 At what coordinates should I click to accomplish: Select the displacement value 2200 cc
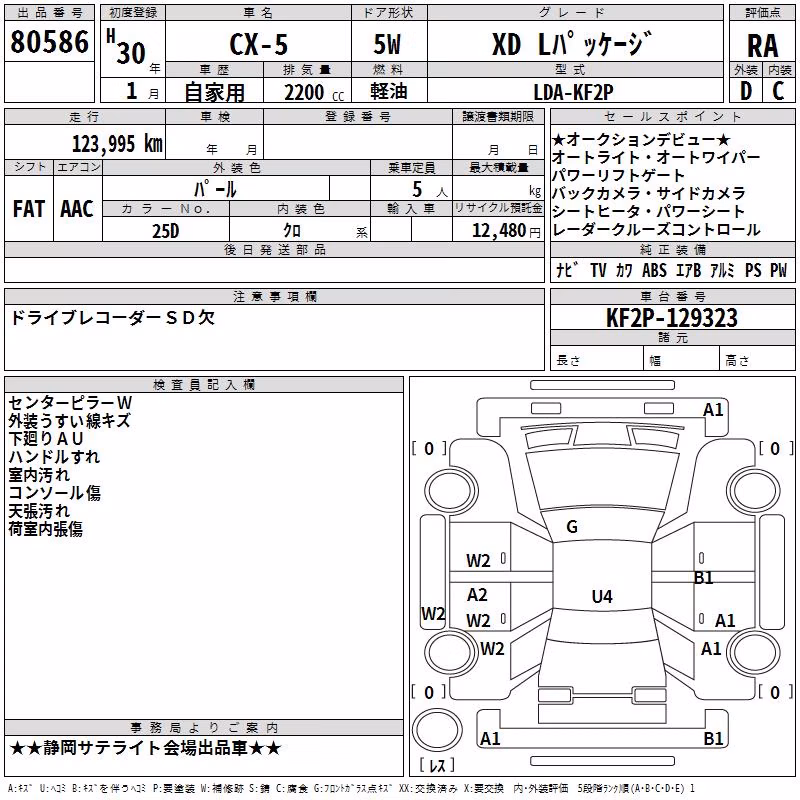pyautogui.click(x=314, y=93)
